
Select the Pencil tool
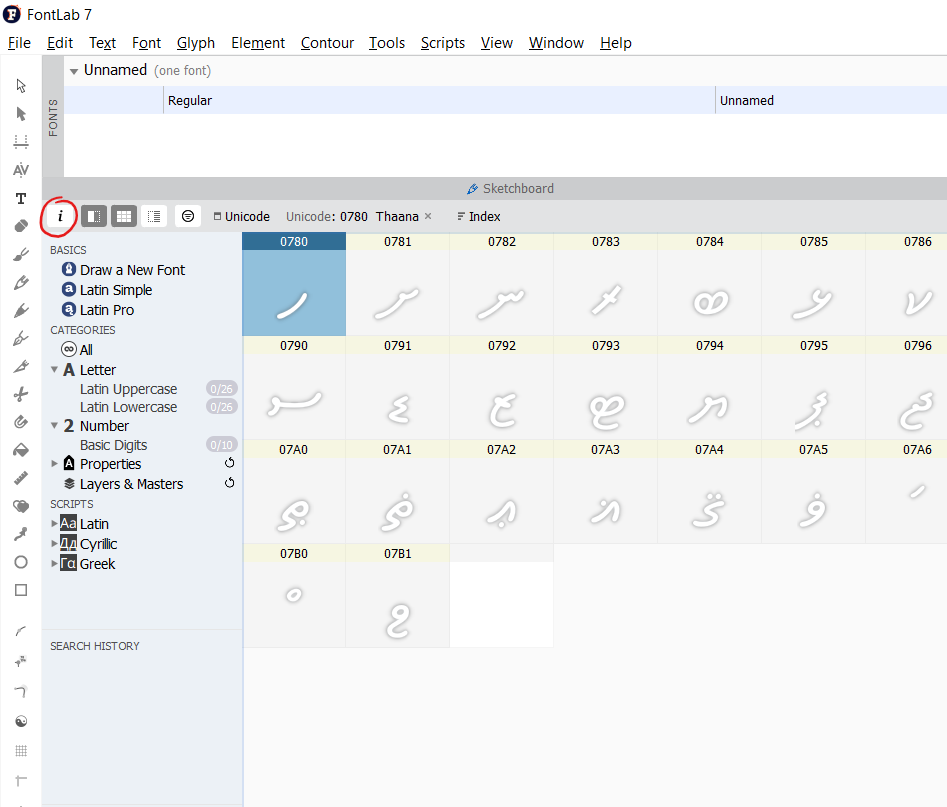[21, 282]
